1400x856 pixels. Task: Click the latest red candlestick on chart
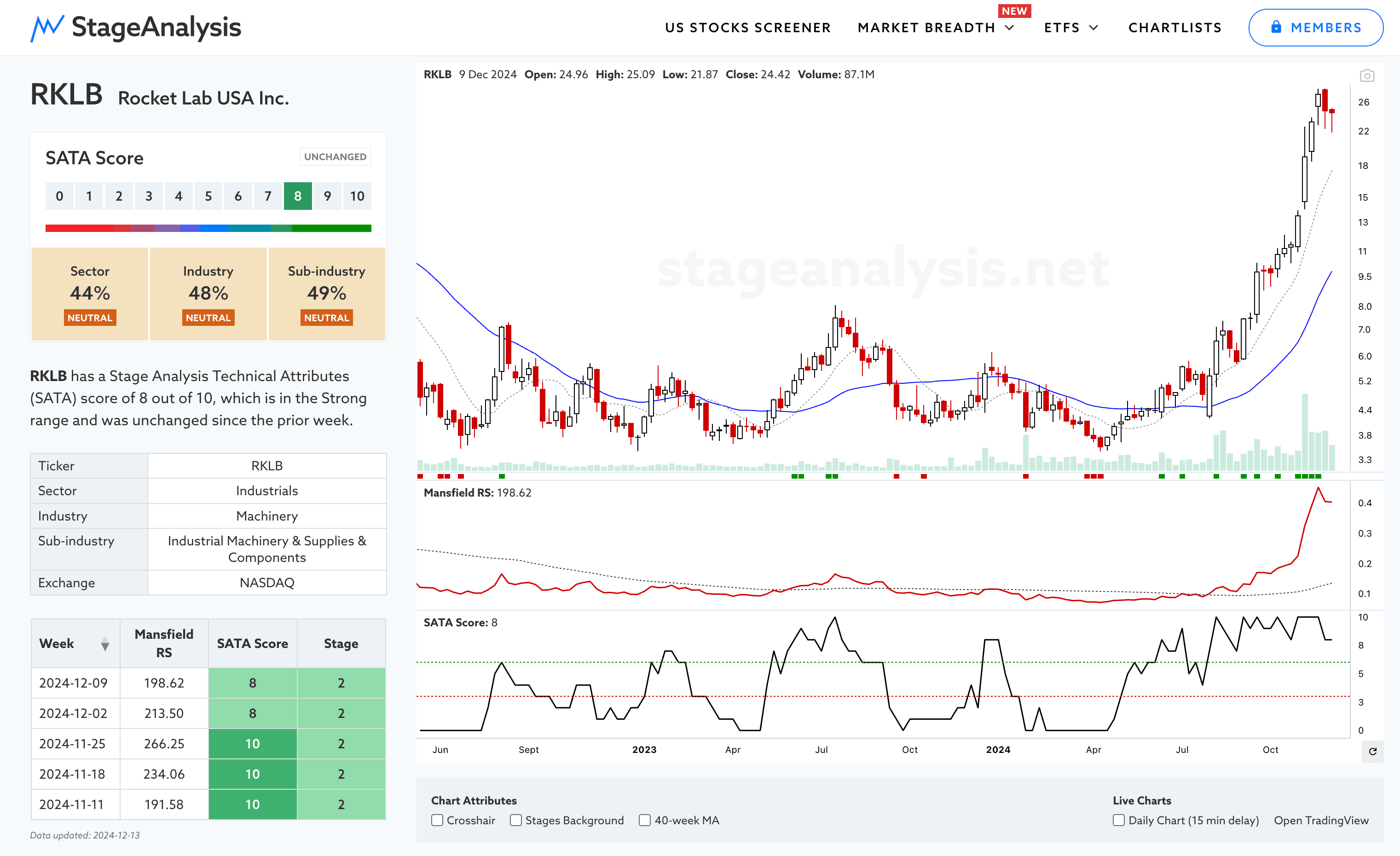[1331, 111]
